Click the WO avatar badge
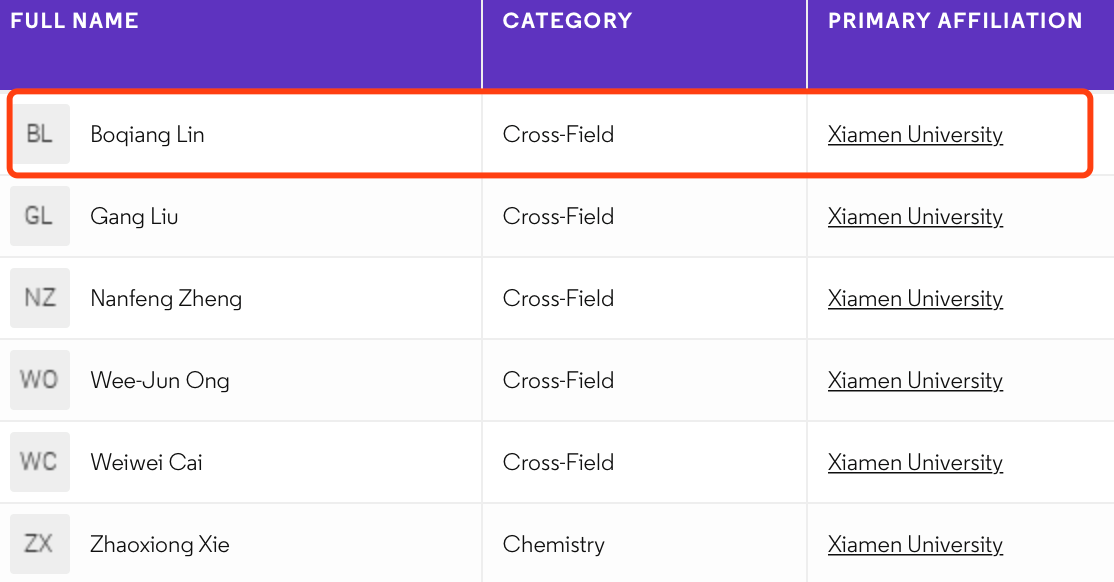The image size is (1114, 582). 40,380
